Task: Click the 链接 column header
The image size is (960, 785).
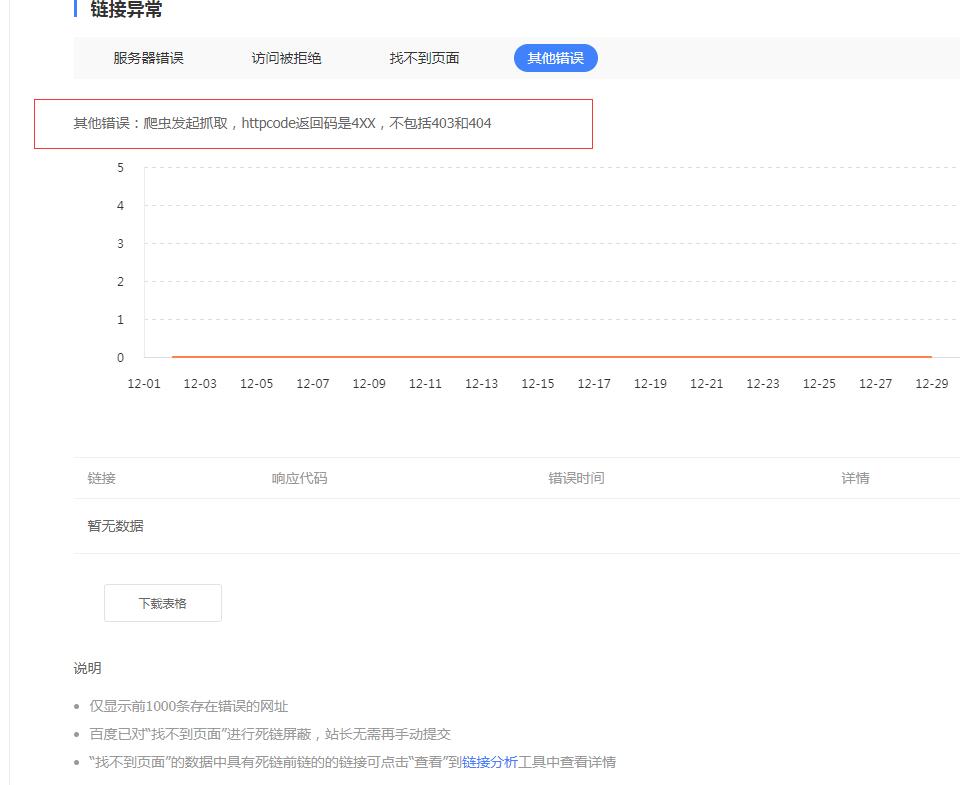Action: pyautogui.click(x=102, y=478)
